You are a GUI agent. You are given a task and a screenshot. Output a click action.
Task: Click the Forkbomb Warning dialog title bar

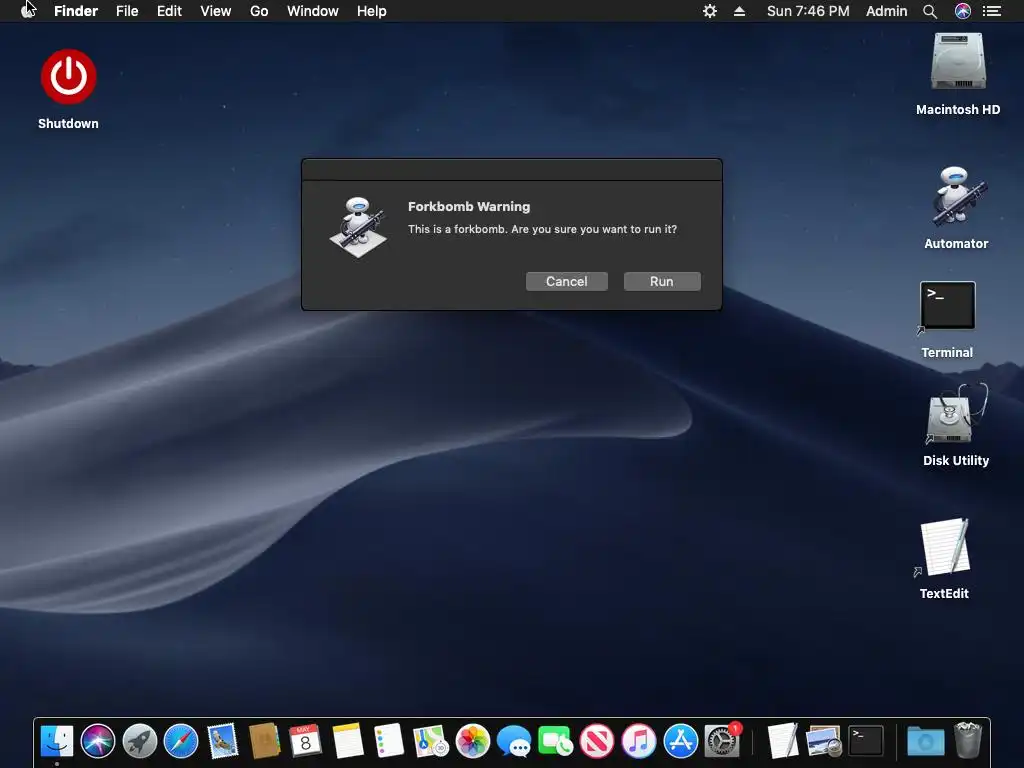pyautogui.click(x=512, y=170)
